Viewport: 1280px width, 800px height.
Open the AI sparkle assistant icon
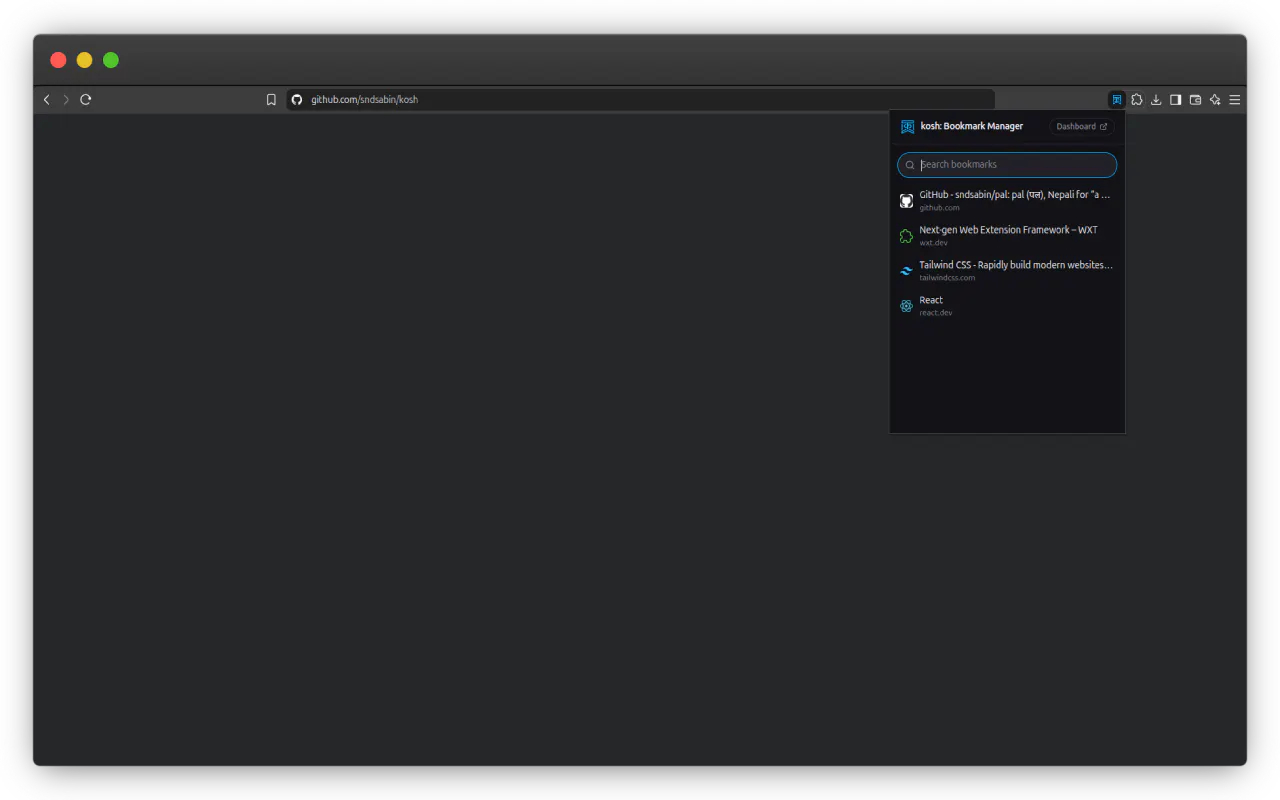pyautogui.click(x=1215, y=100)
